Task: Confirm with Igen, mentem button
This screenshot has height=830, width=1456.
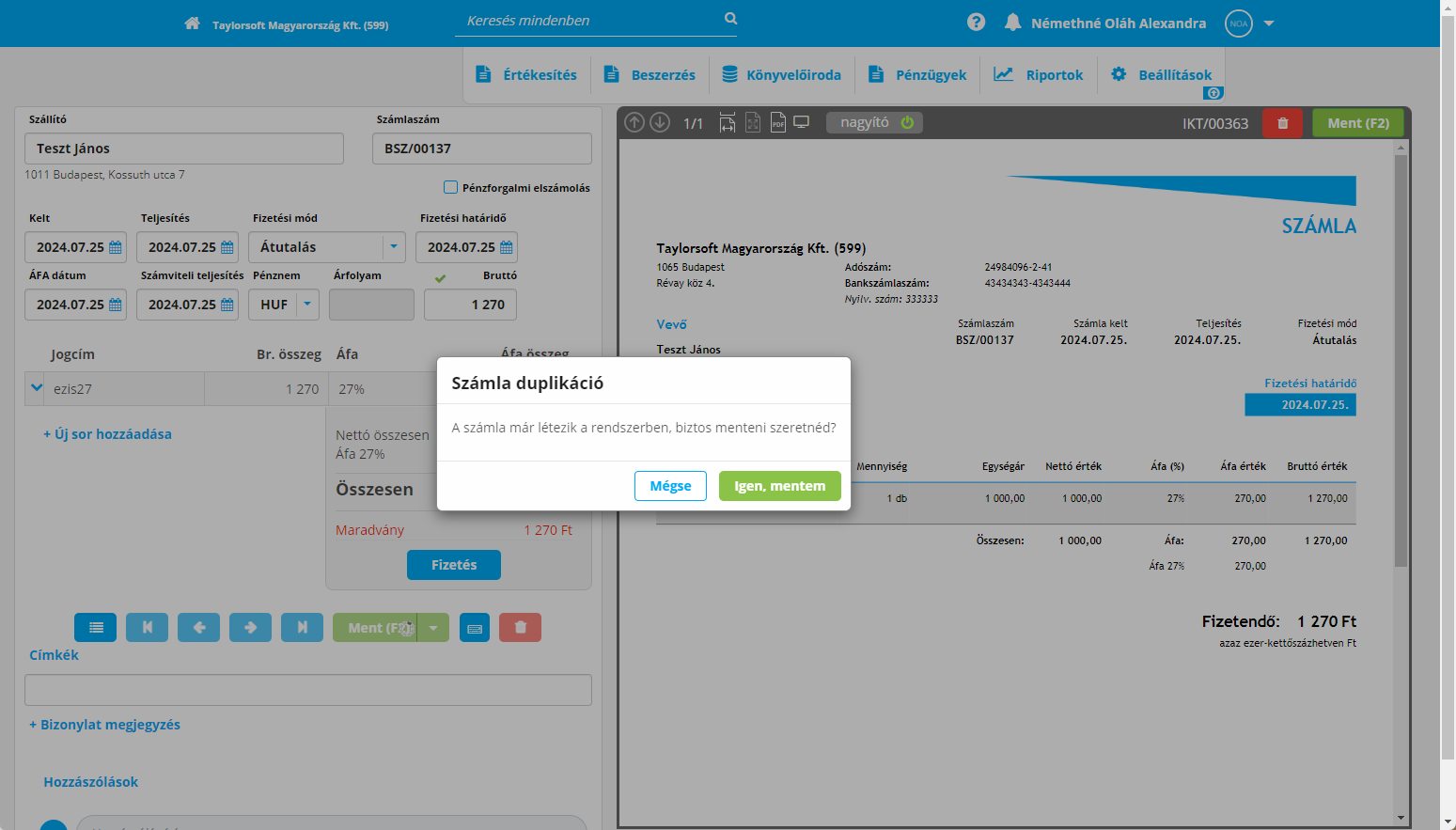Action: 779,486
